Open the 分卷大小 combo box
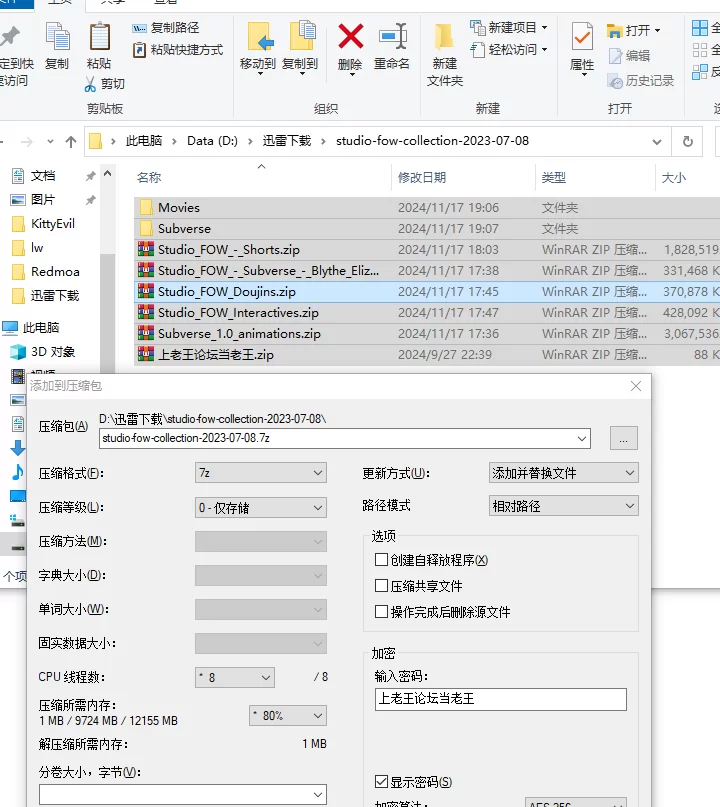The height and width of the screenshot is (807, 720). [x=183, y=795]
